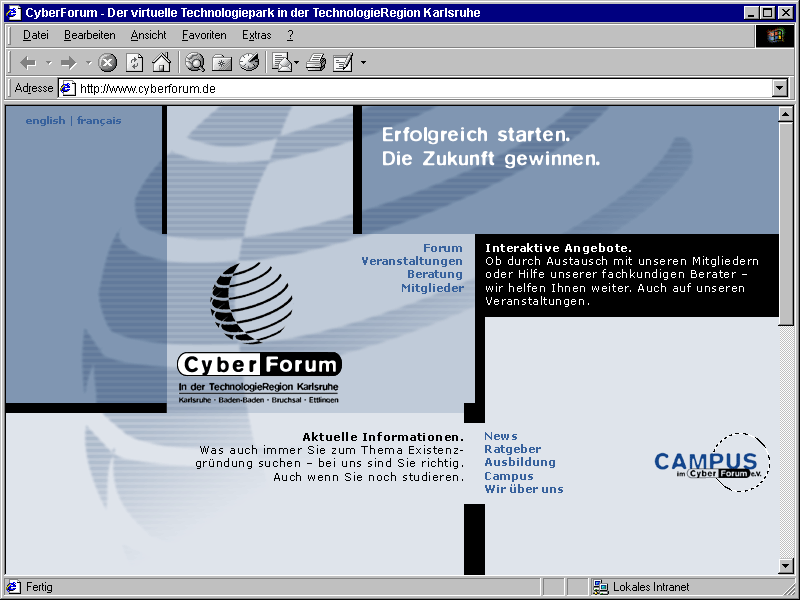Open the History clock toolbar icon
This screenshot has width=800, height=600.
pyautogui.click(x=249, y=62)
